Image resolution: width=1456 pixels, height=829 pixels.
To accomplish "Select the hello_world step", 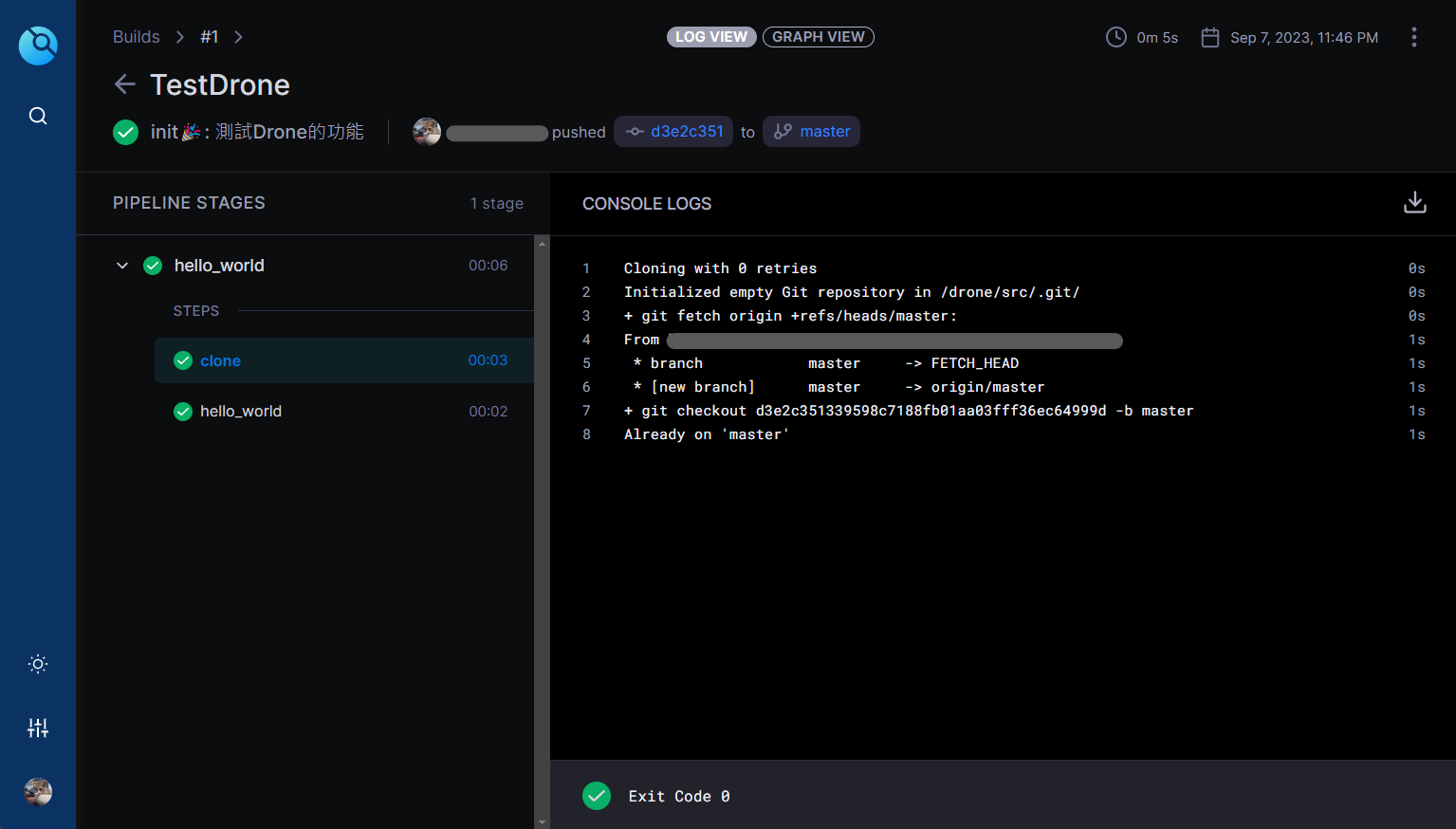I will [344, 412].
